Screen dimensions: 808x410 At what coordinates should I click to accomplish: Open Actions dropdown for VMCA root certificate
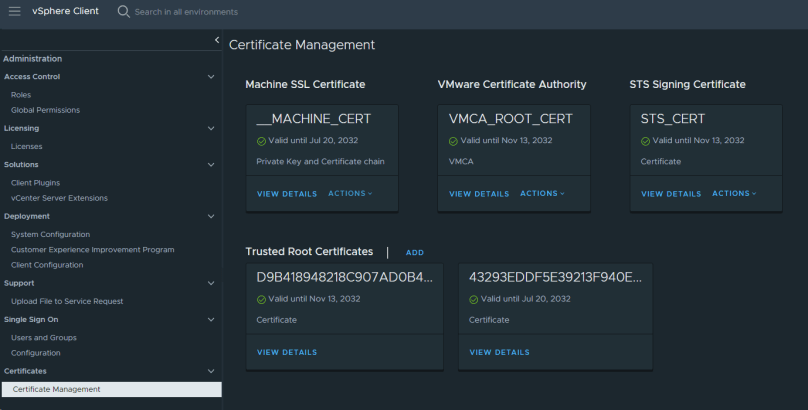[x=542, y=194]
